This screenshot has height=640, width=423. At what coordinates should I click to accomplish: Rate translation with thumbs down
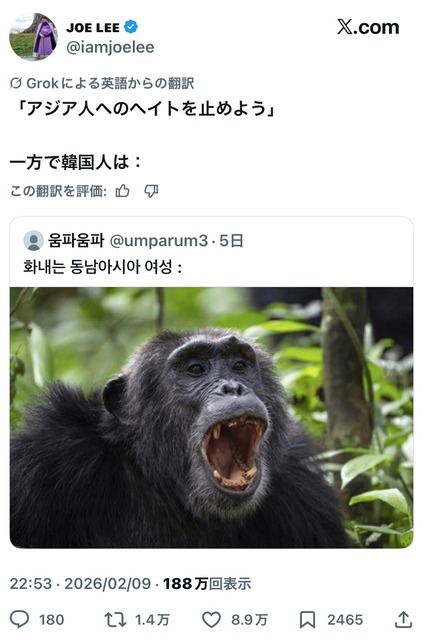pos(151,191)
